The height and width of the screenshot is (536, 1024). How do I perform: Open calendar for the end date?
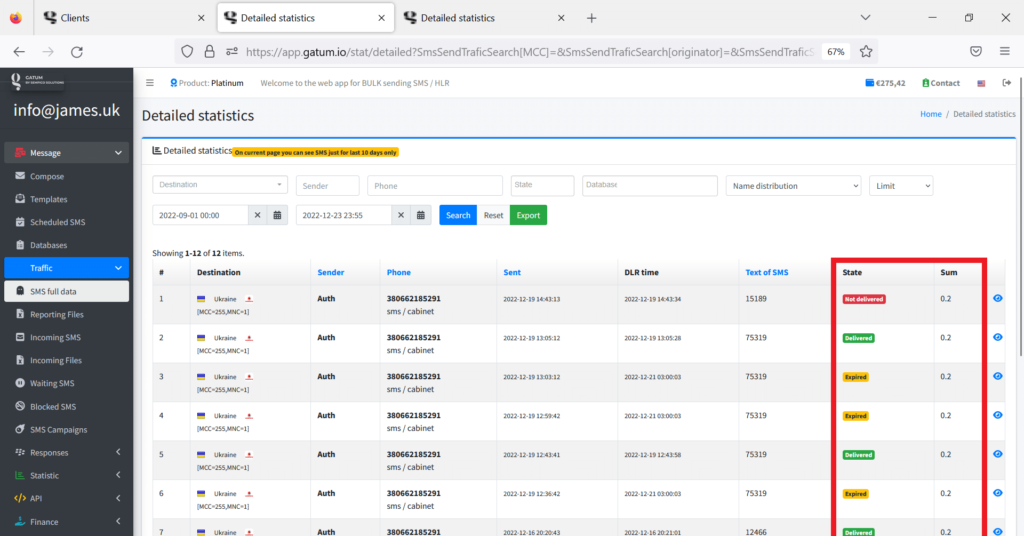(x=421, y=215)
